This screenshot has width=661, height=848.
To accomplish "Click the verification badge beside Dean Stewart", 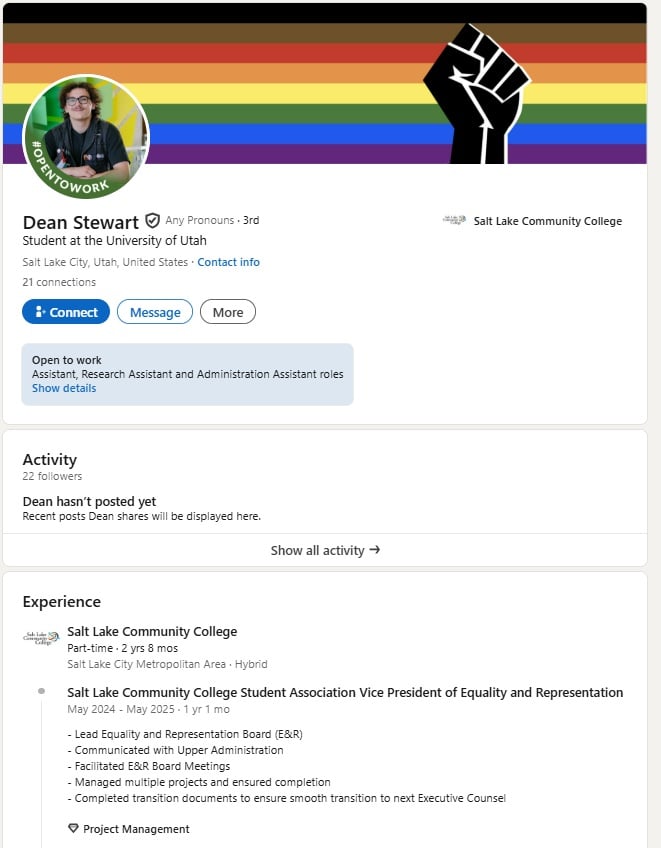I will tap(152, 220).
